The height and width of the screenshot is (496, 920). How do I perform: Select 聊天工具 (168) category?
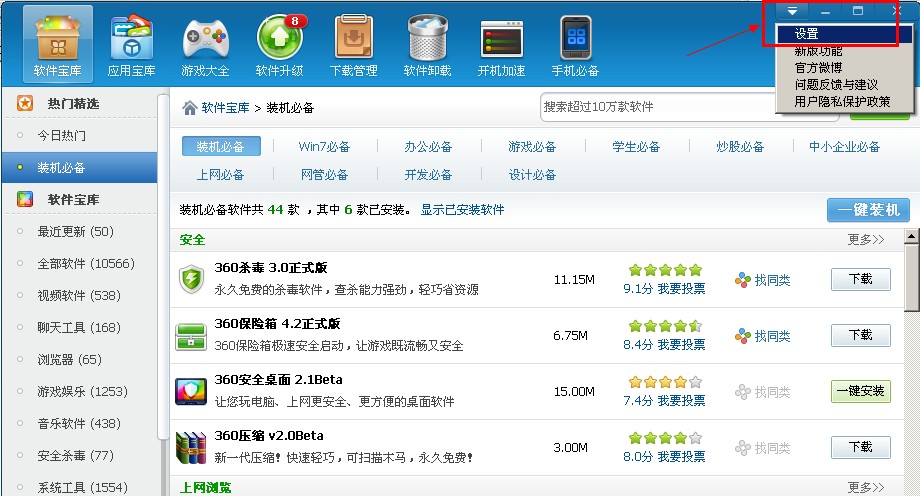click(x=80, y=328)
